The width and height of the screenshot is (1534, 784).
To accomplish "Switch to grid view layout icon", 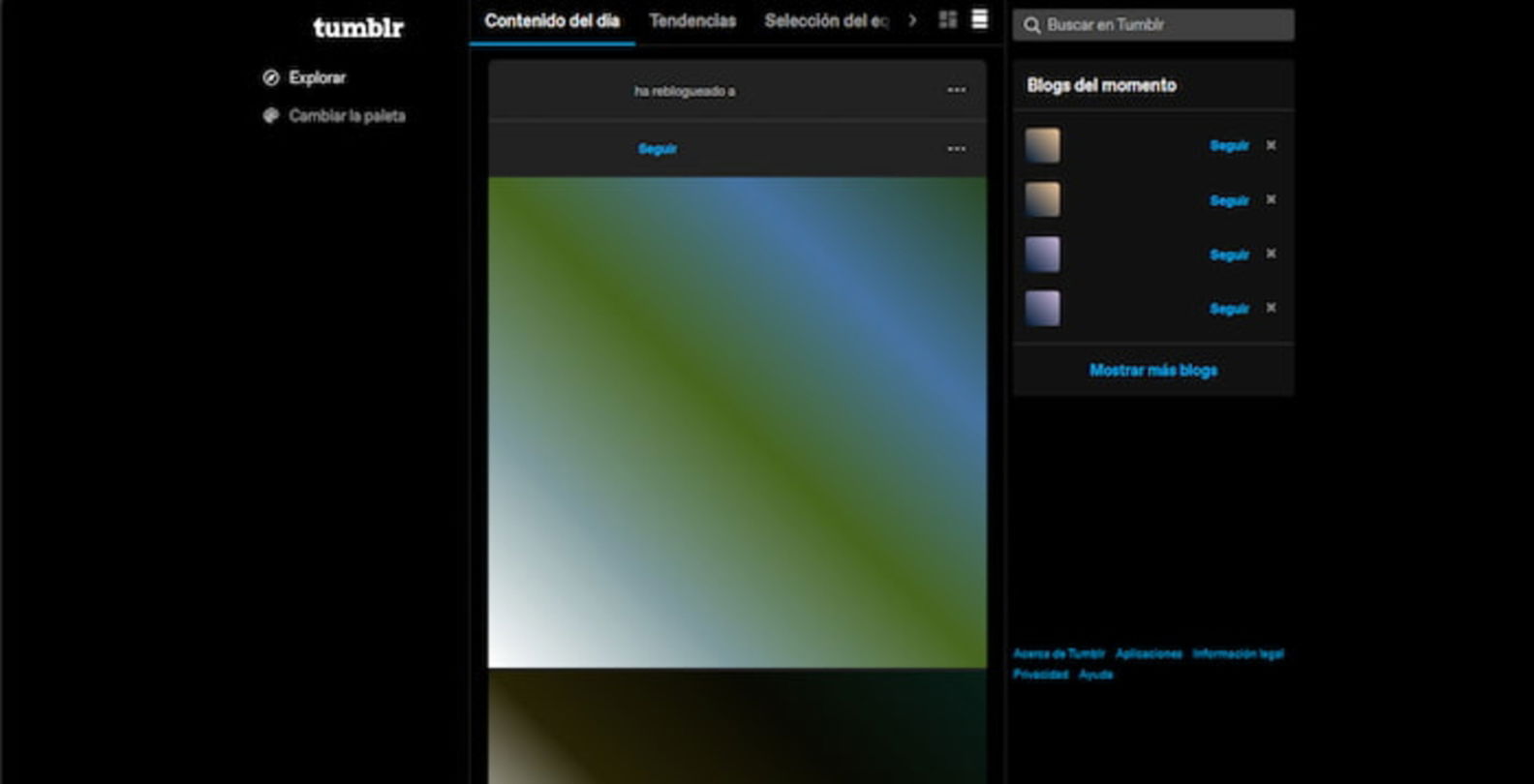I will [948, 19].
